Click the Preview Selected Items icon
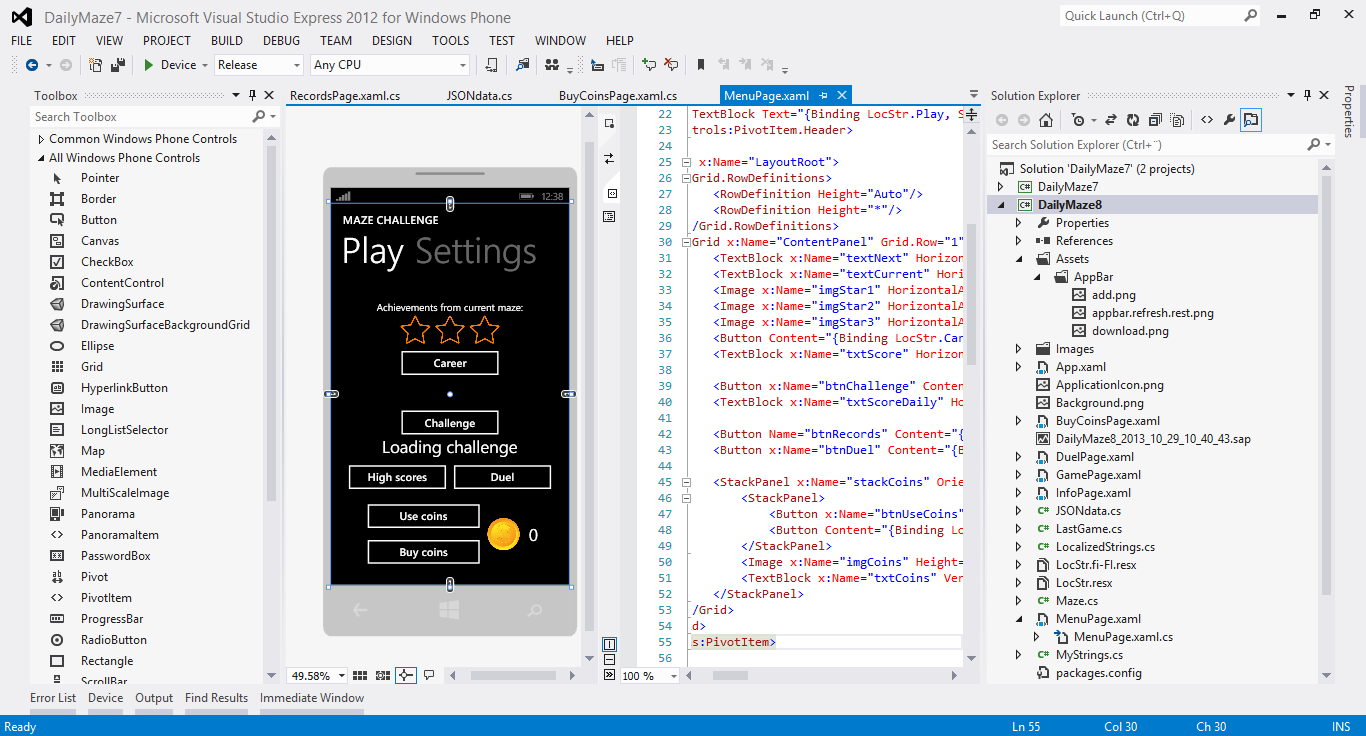Image resolution: width=1366 pixels, height=736 pixels. (1251, 120)
